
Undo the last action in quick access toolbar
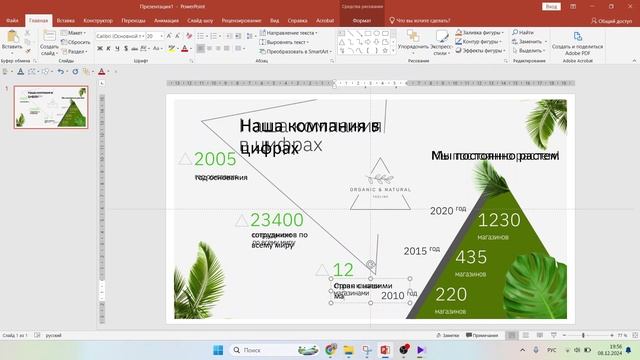point(60,71)
